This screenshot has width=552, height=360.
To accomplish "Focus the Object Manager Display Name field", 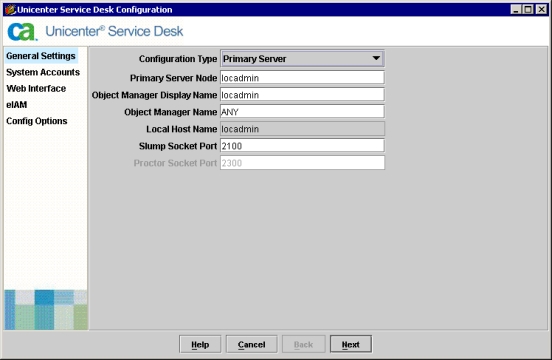I will [302, 95].
